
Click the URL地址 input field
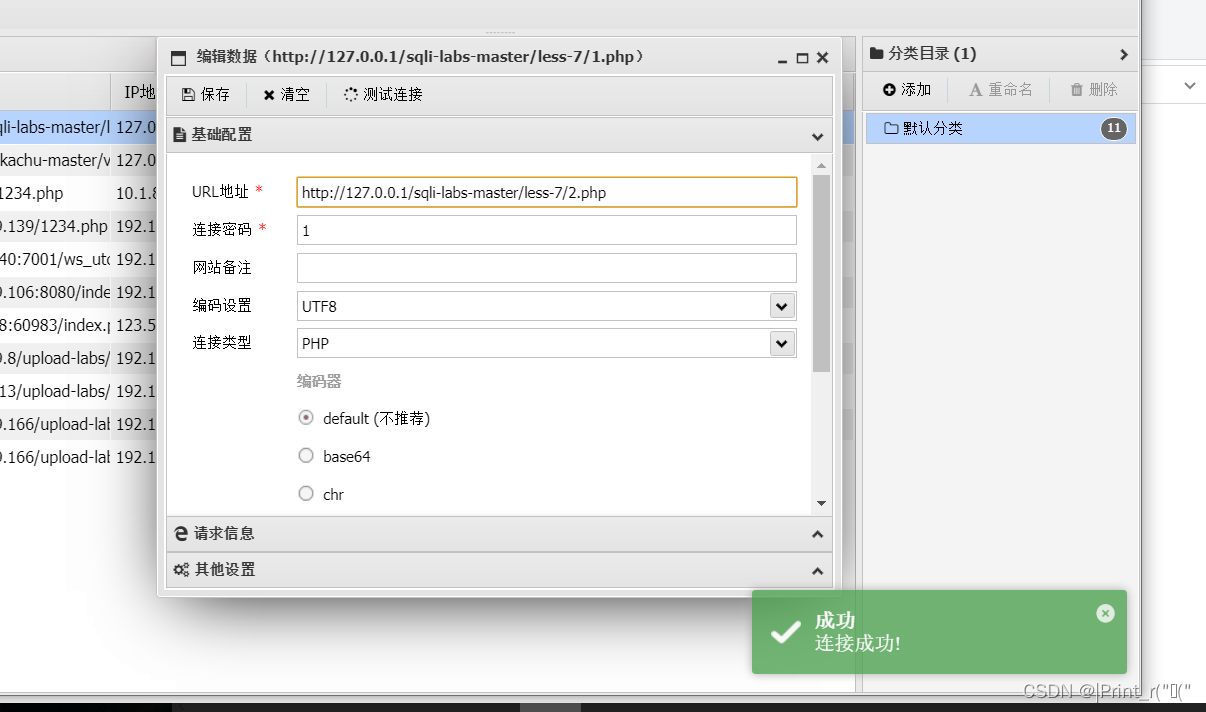coord(545,192)
